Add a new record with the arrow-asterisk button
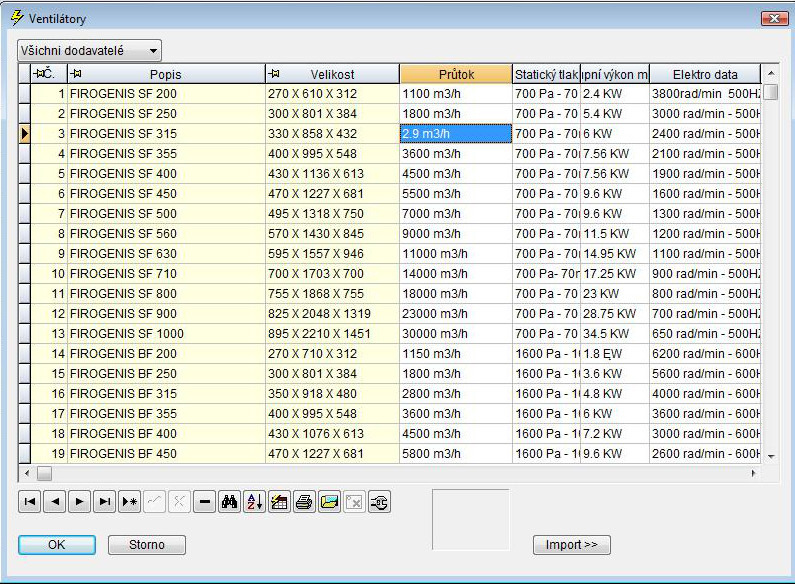Viewport: 795px width, 584px height. tap(129, 502)
